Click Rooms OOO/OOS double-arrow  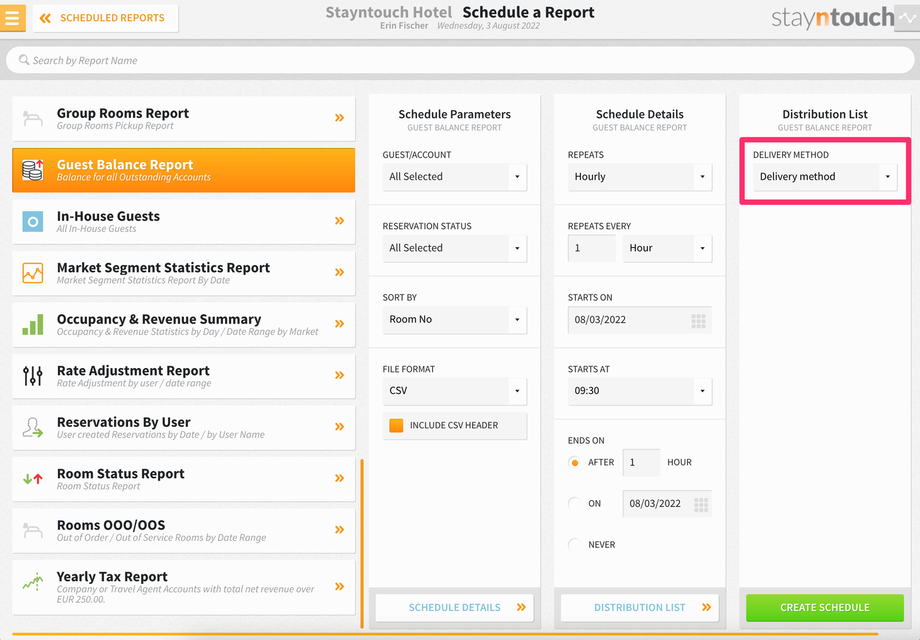coord(340,530)
